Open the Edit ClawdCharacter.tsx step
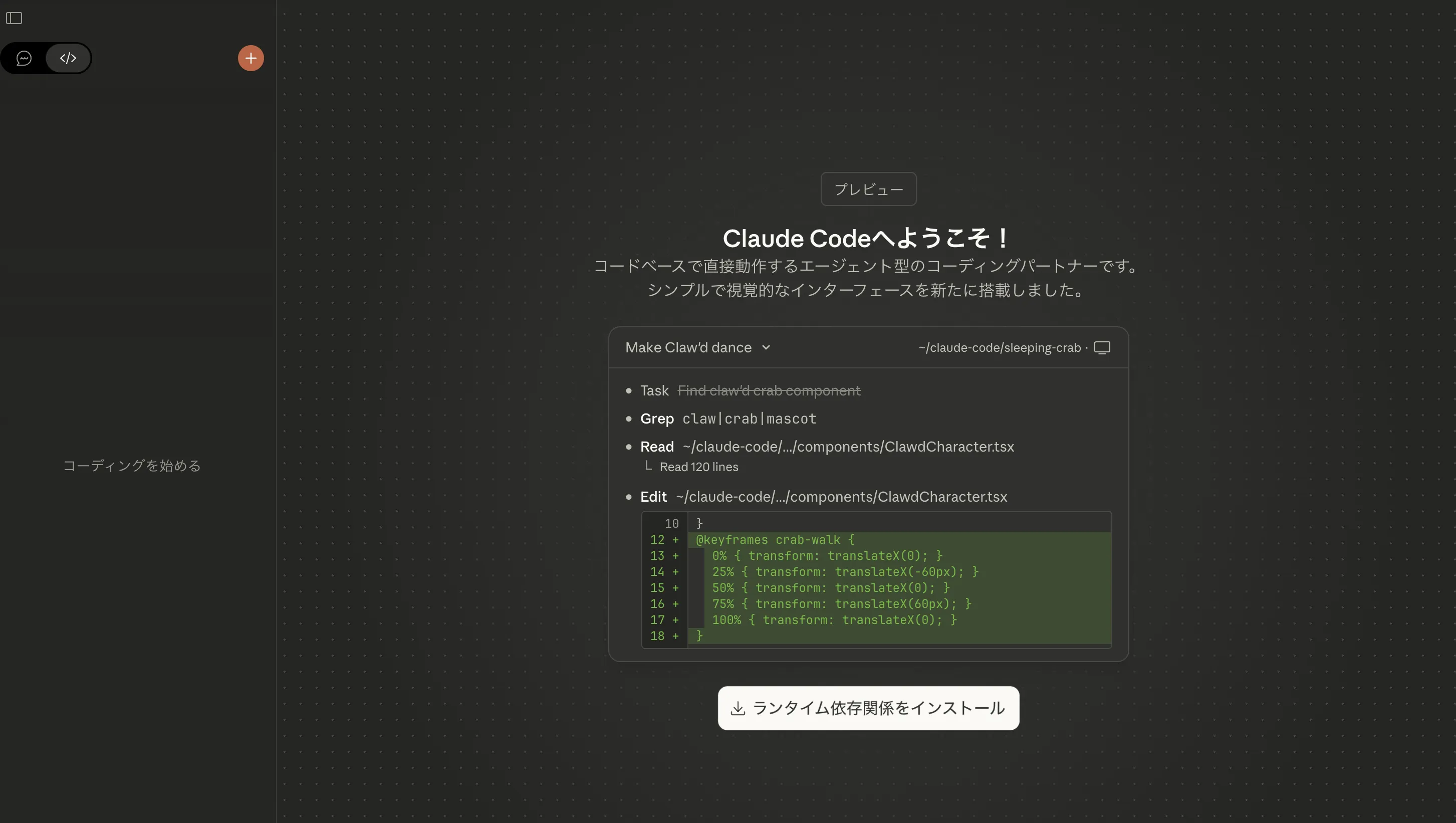Image resolution: width=1456 pixels, height=823 pixels. 823,497
